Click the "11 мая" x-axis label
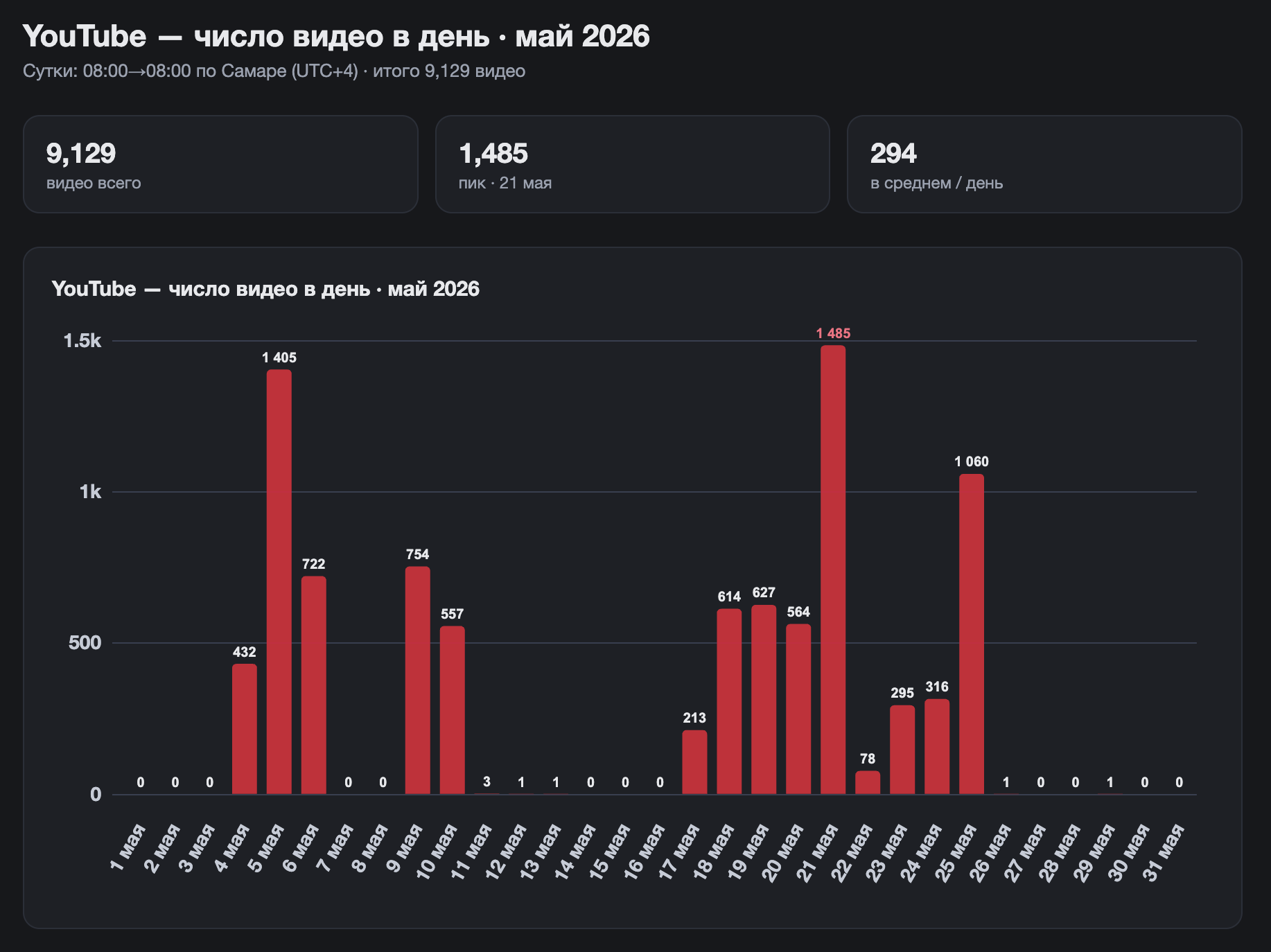The height and width of the screenshot is (952, 1271). click(x=471, y=851)
